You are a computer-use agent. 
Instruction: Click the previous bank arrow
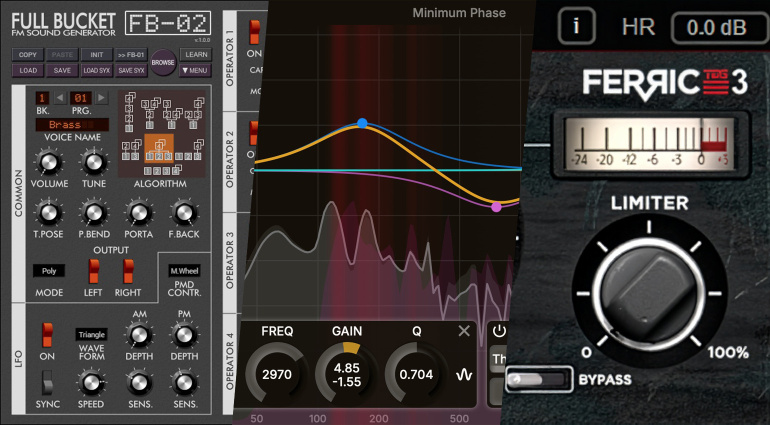tap(59, 98)
